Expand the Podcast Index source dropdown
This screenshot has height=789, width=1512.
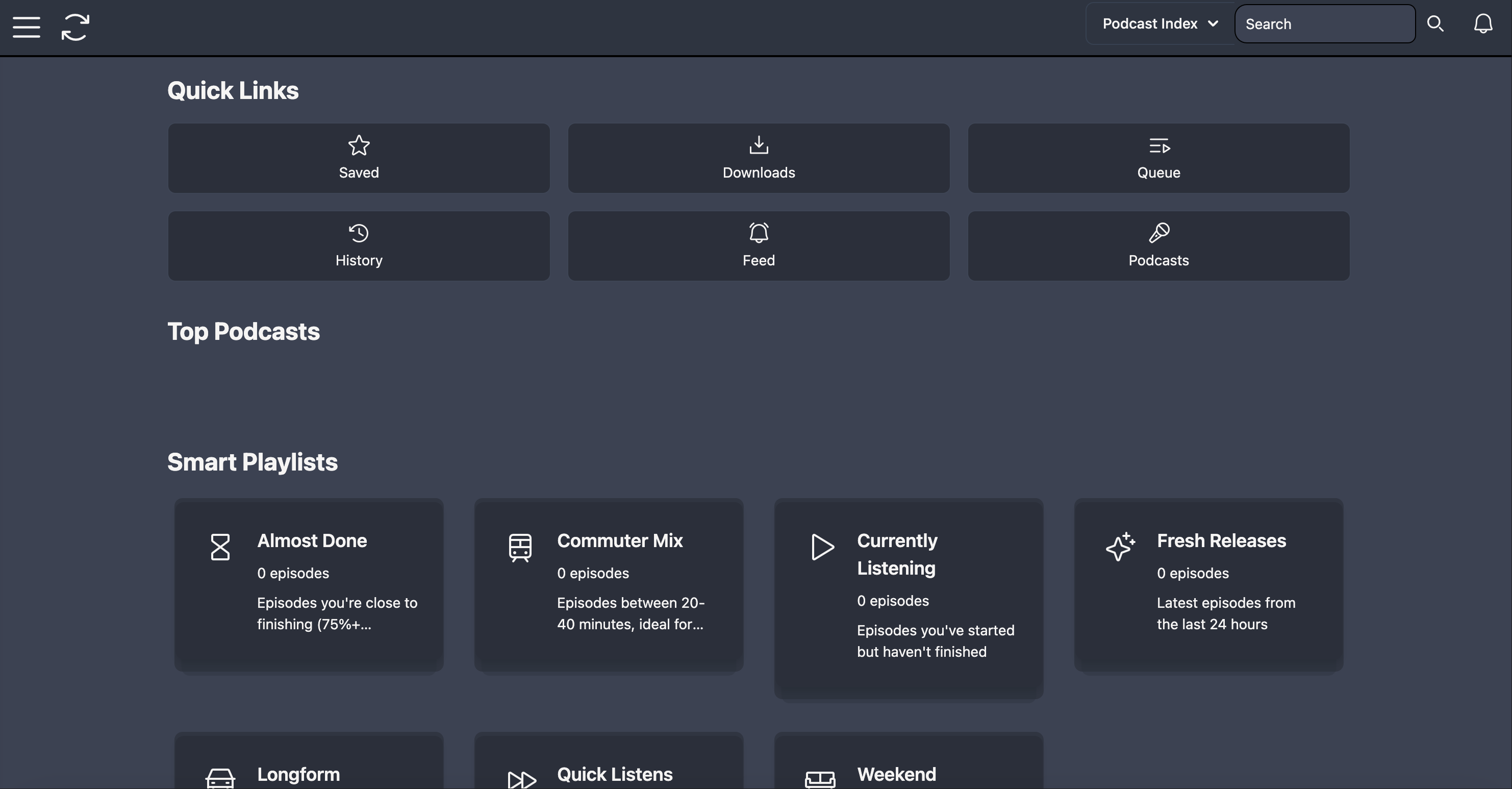(x=1161, y=24)
